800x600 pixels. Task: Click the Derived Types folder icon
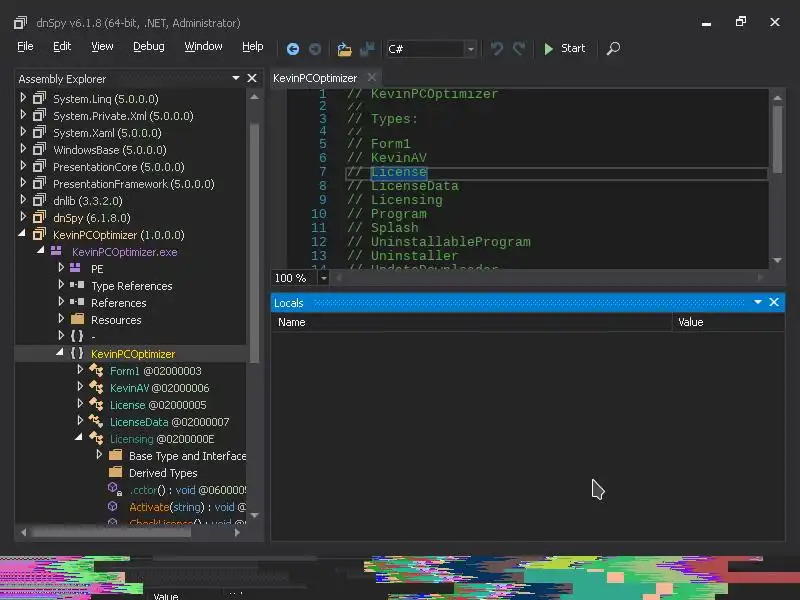(x=116, y=472)
